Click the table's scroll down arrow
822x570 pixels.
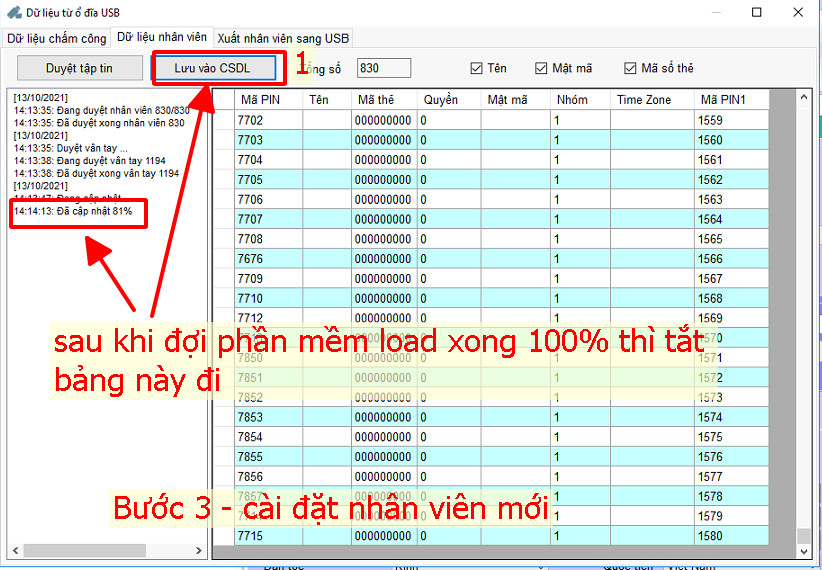click(x=804, y=551)
